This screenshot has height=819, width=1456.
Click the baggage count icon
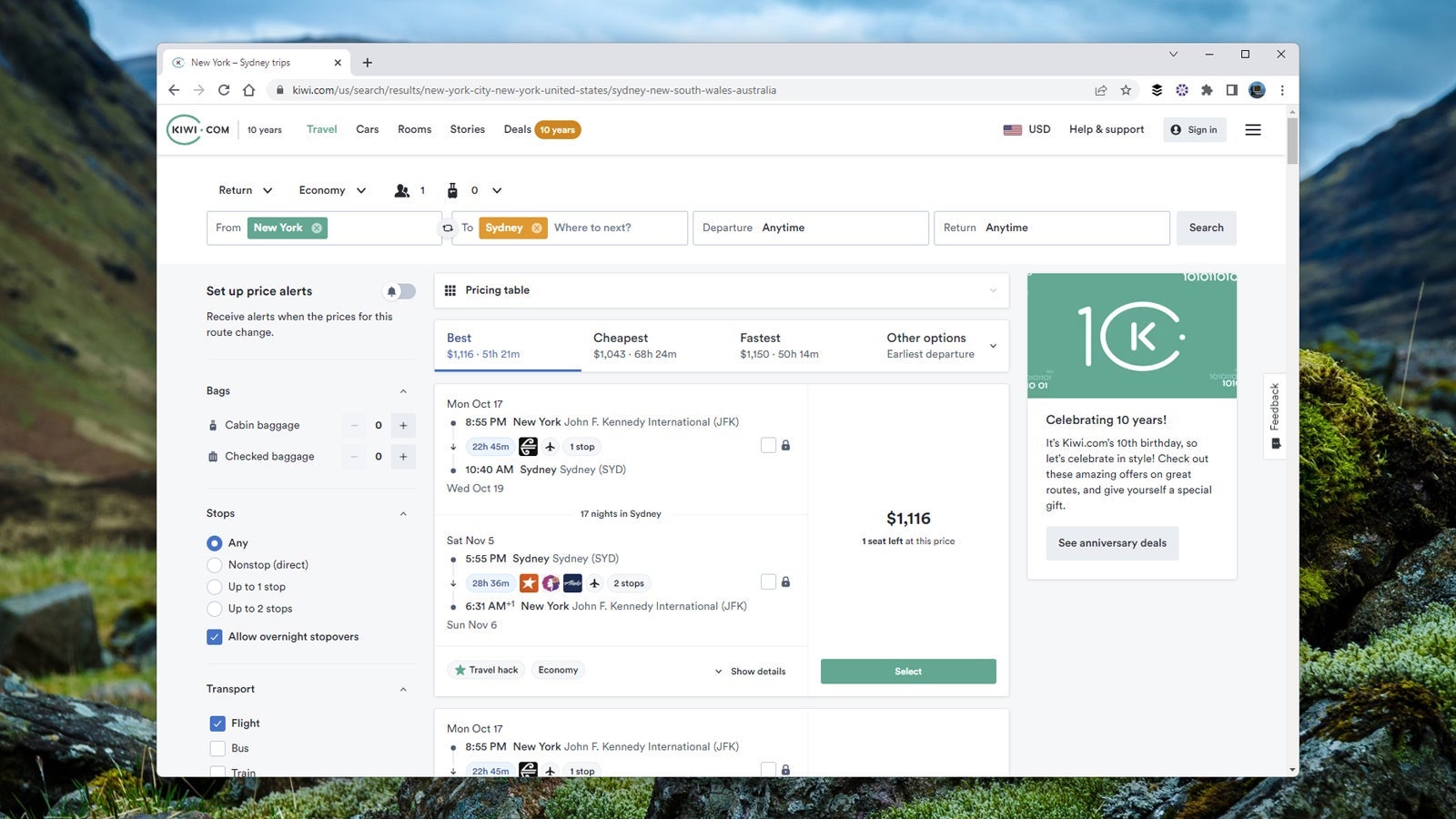[452, 190]
